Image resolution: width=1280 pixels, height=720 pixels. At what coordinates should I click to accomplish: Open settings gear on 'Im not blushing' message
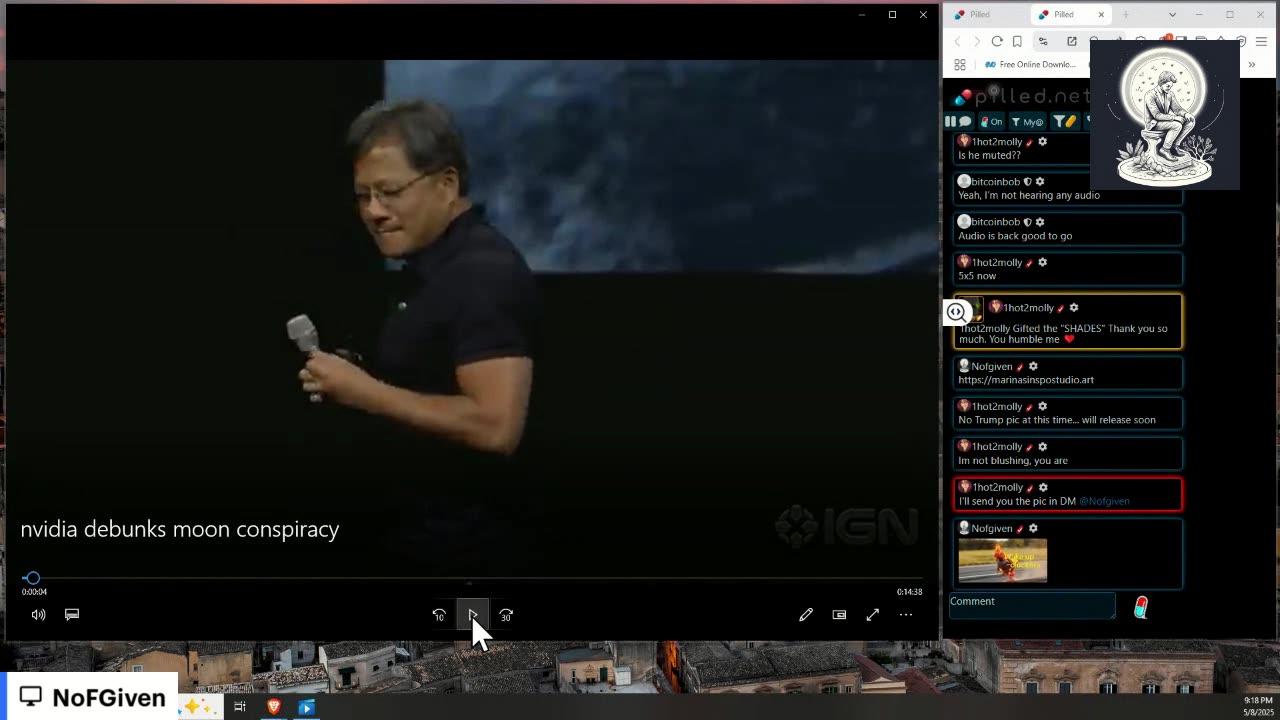point(1042,447)
